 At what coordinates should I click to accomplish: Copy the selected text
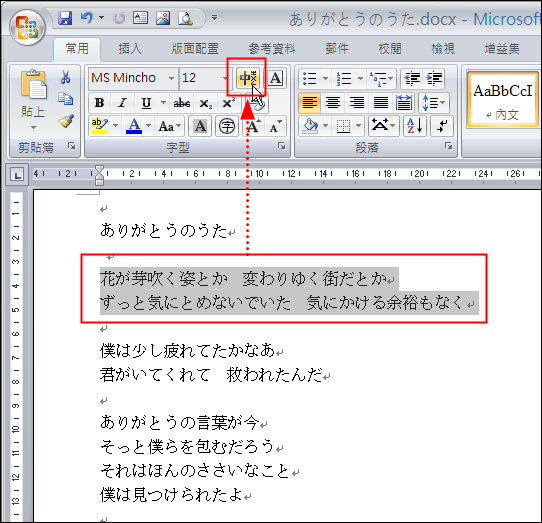[x=65, y=99]
